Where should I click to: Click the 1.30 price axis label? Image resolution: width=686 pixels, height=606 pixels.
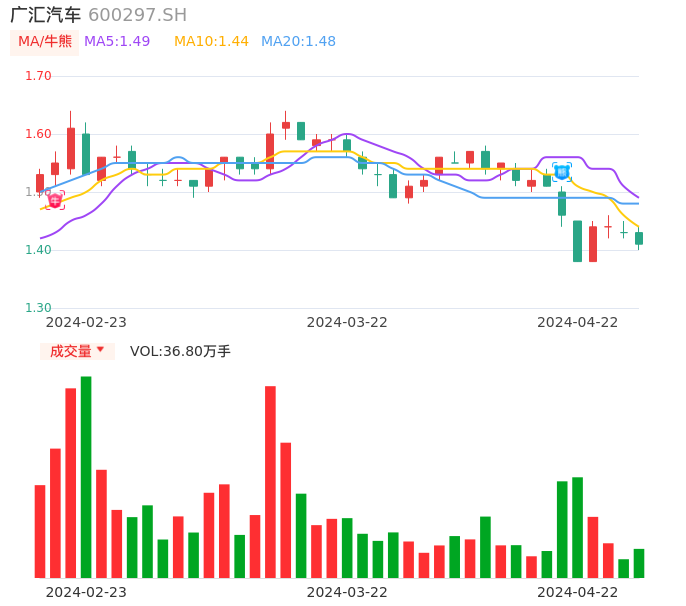(x=38, y=308)
